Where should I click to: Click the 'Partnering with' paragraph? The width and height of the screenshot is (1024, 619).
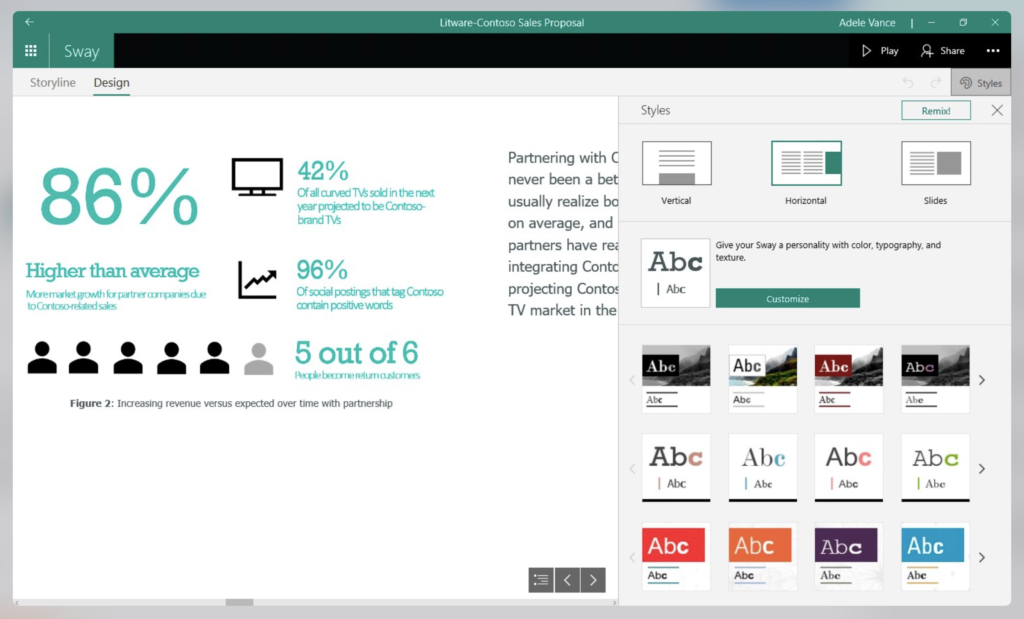(x=562, y=234)
